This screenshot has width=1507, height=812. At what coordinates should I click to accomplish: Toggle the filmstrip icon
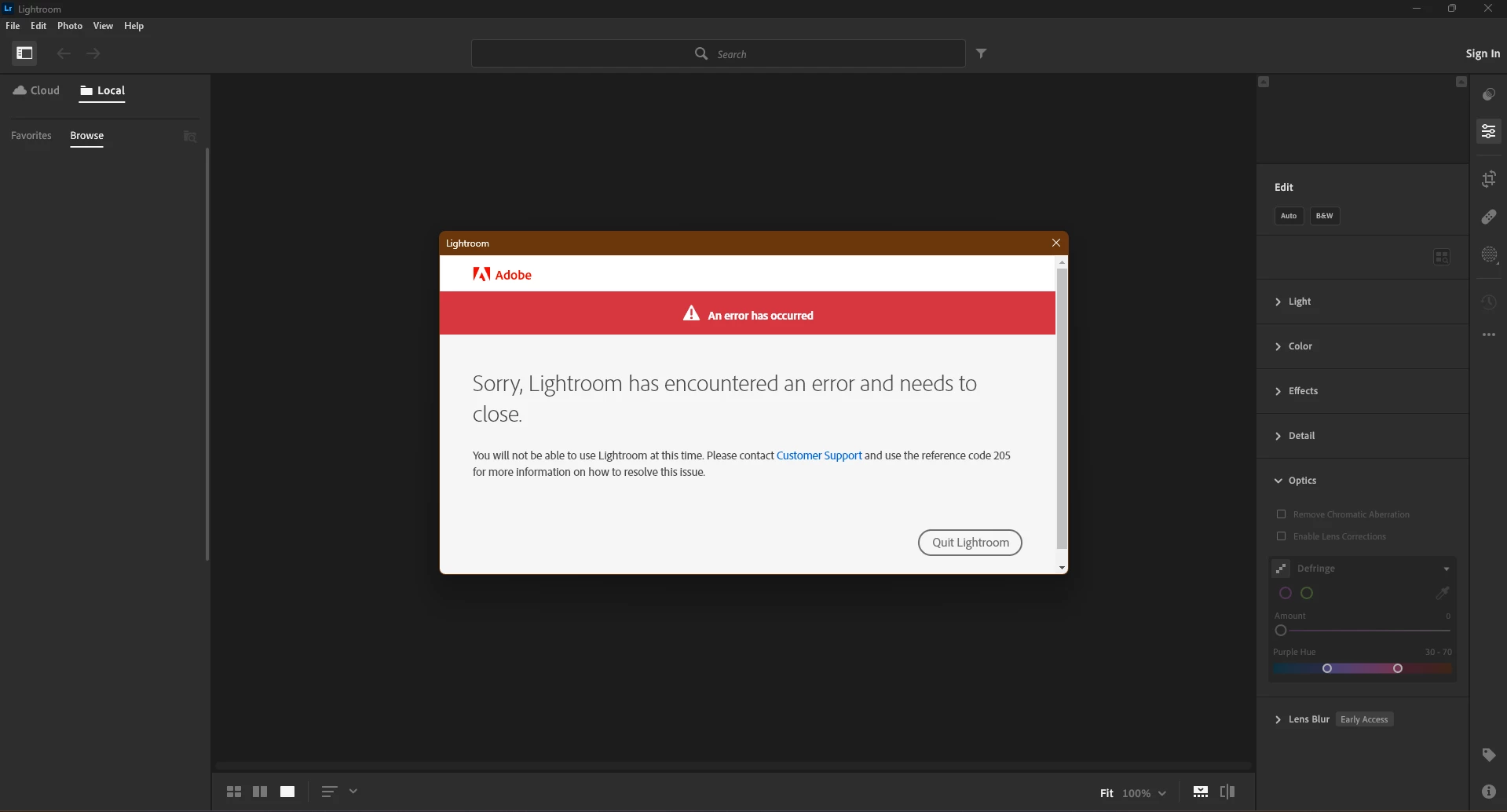1201,792
